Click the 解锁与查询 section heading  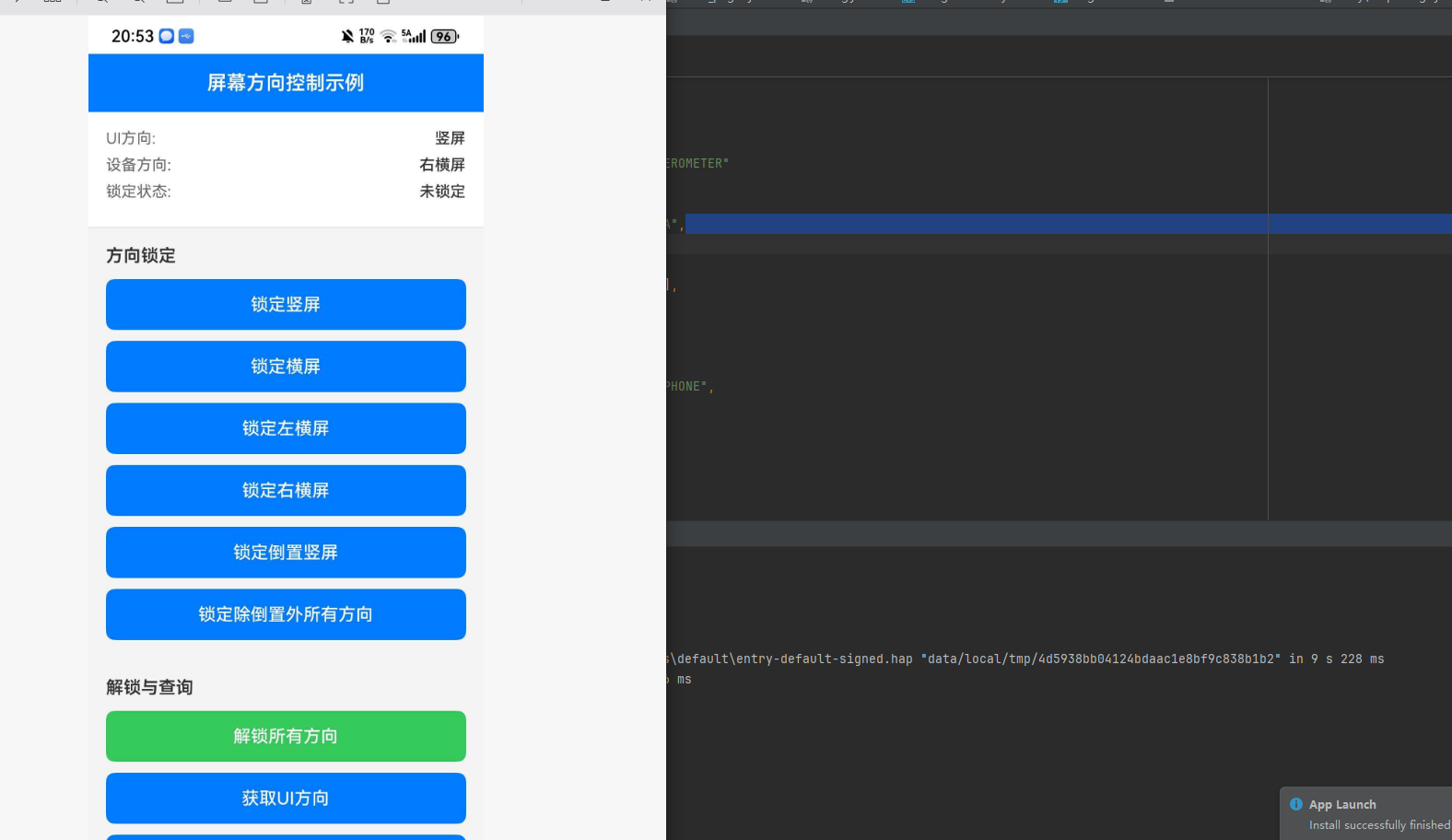(x=149, y=687)
